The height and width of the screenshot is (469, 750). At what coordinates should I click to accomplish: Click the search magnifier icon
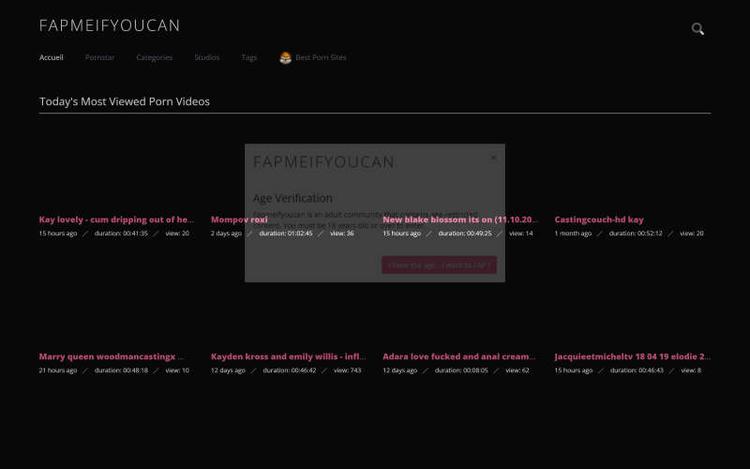pyautogui.click(x=697, y=29)
